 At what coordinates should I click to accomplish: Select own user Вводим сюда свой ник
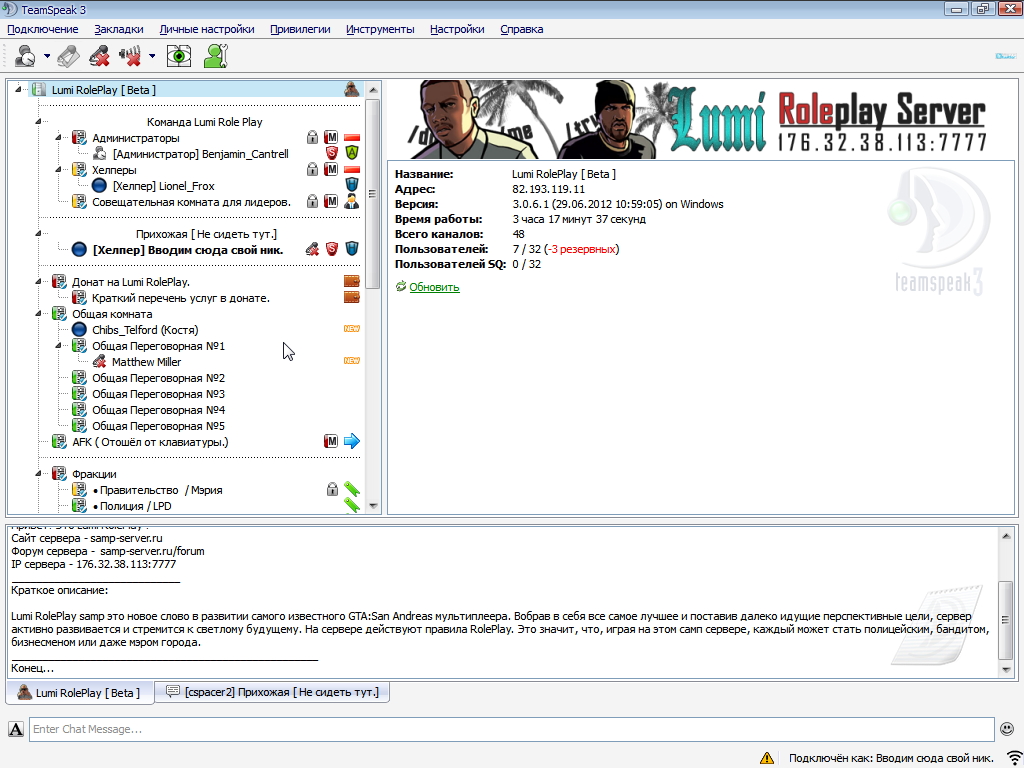pos(188,250)
